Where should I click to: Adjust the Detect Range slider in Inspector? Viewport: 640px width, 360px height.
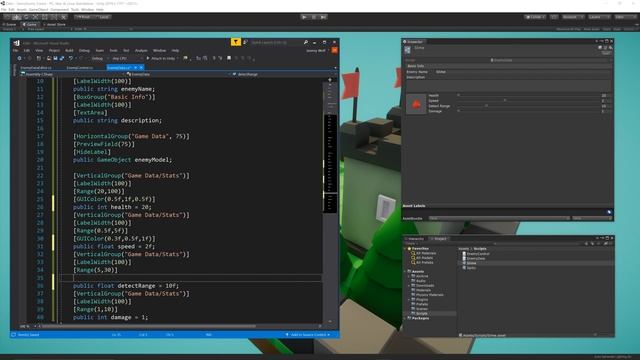coord(528,106)
